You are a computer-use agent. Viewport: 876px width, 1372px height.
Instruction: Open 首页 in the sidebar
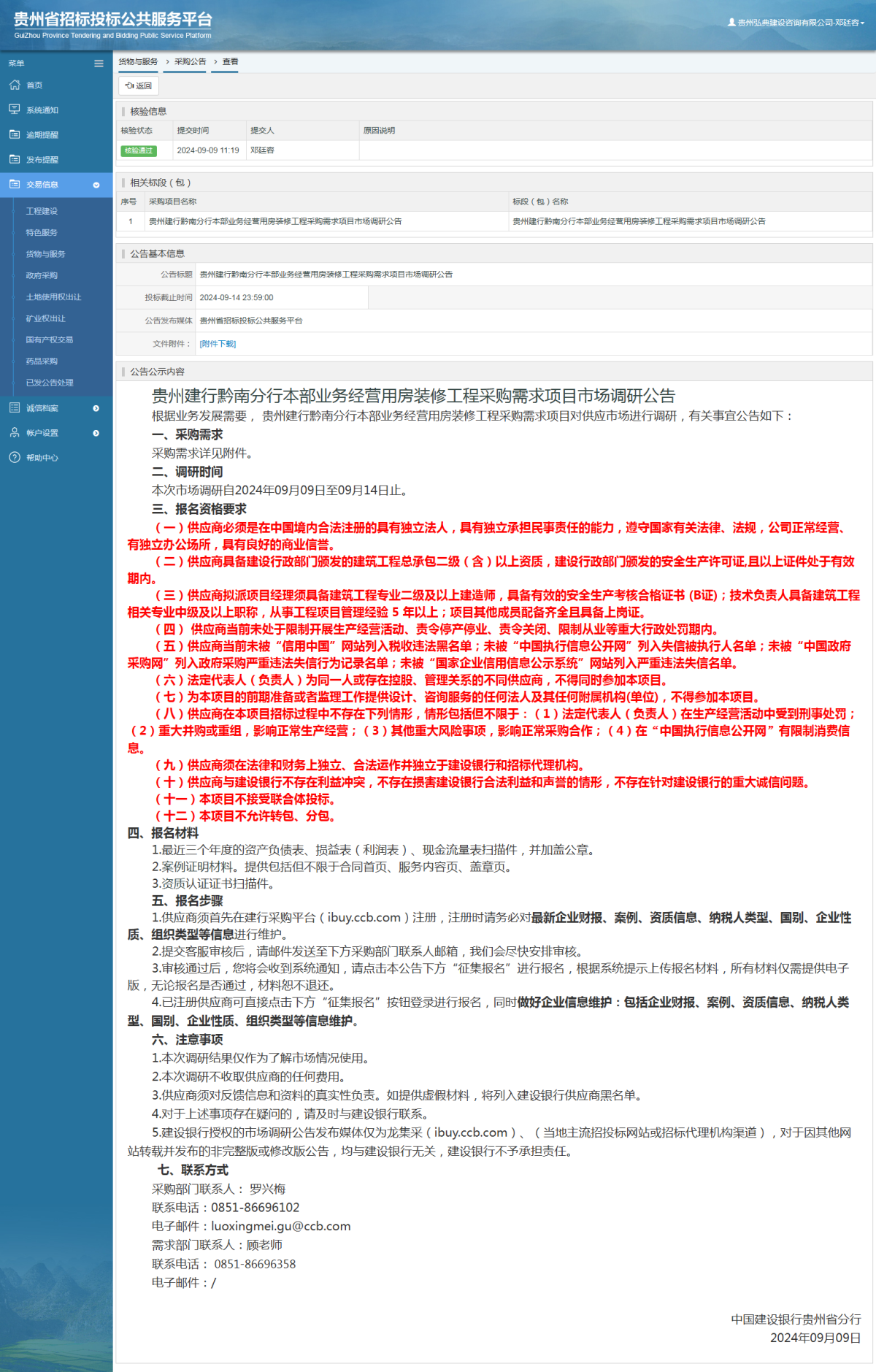34,85
